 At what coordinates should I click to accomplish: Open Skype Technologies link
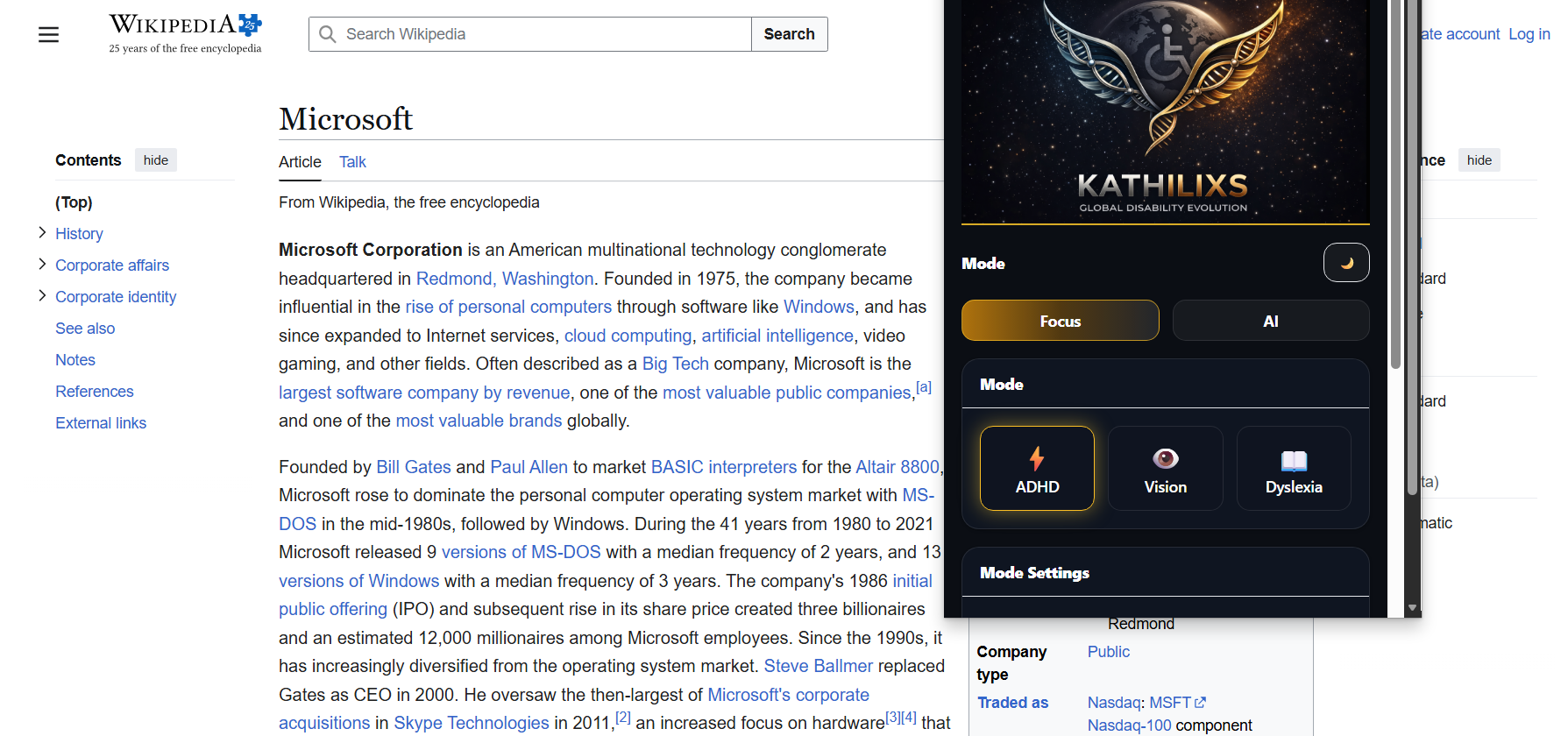472,723
